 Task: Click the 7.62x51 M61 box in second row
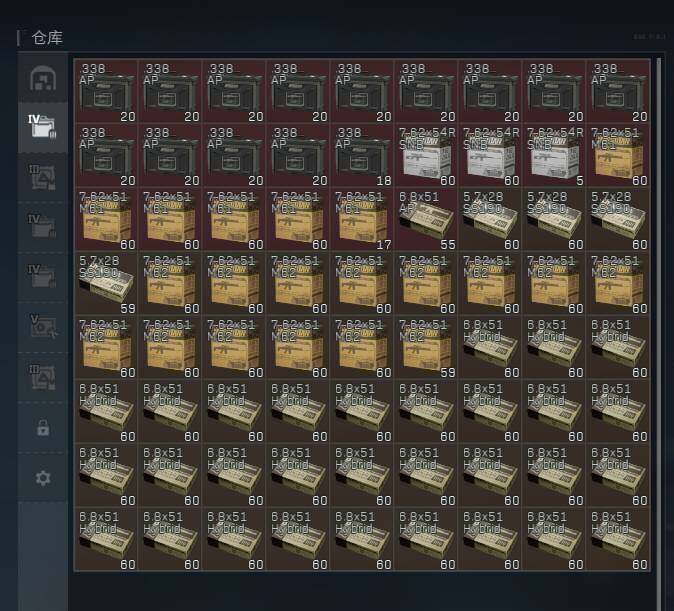(617, 155)
